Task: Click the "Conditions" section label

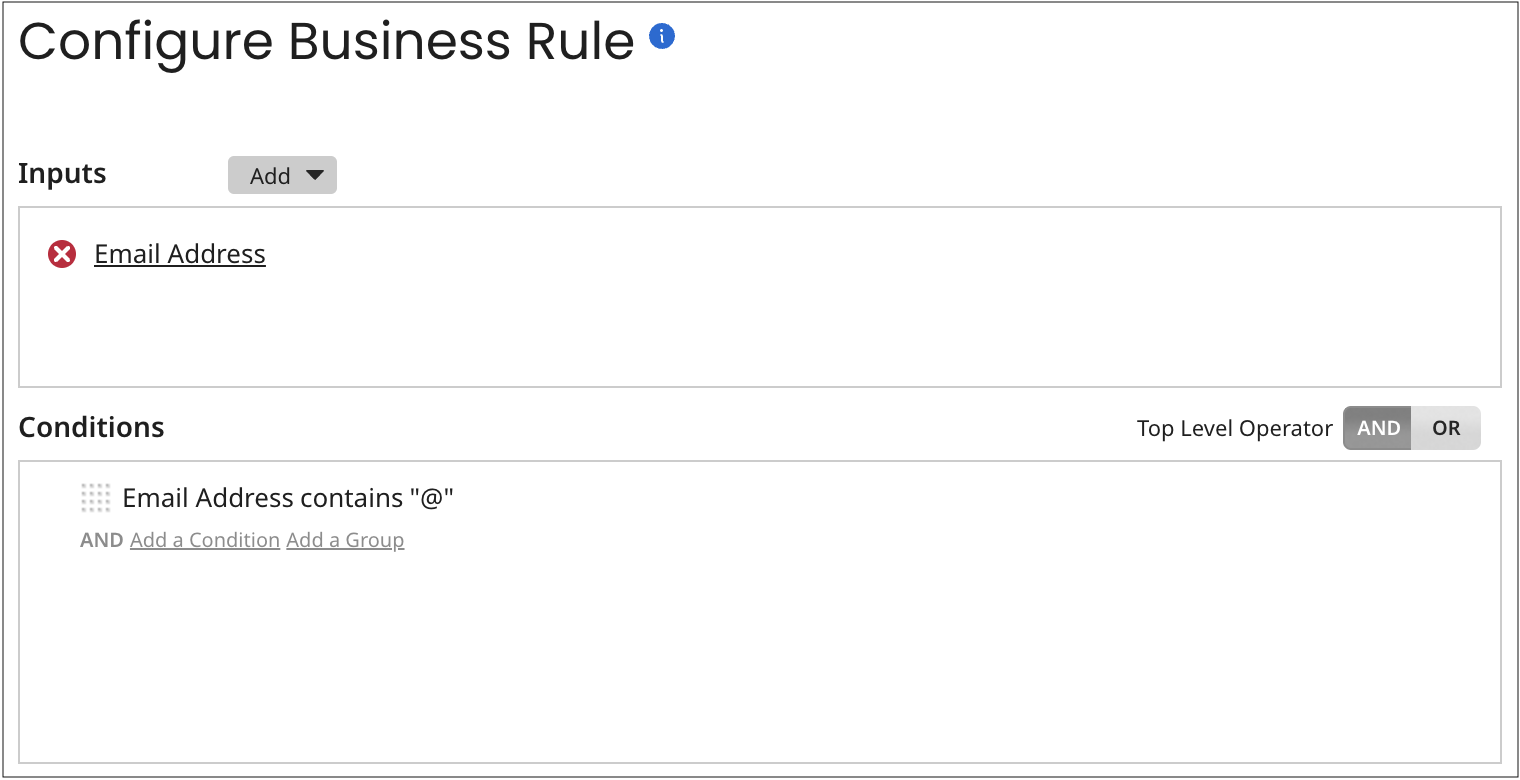Action: (x=91, y=428)
